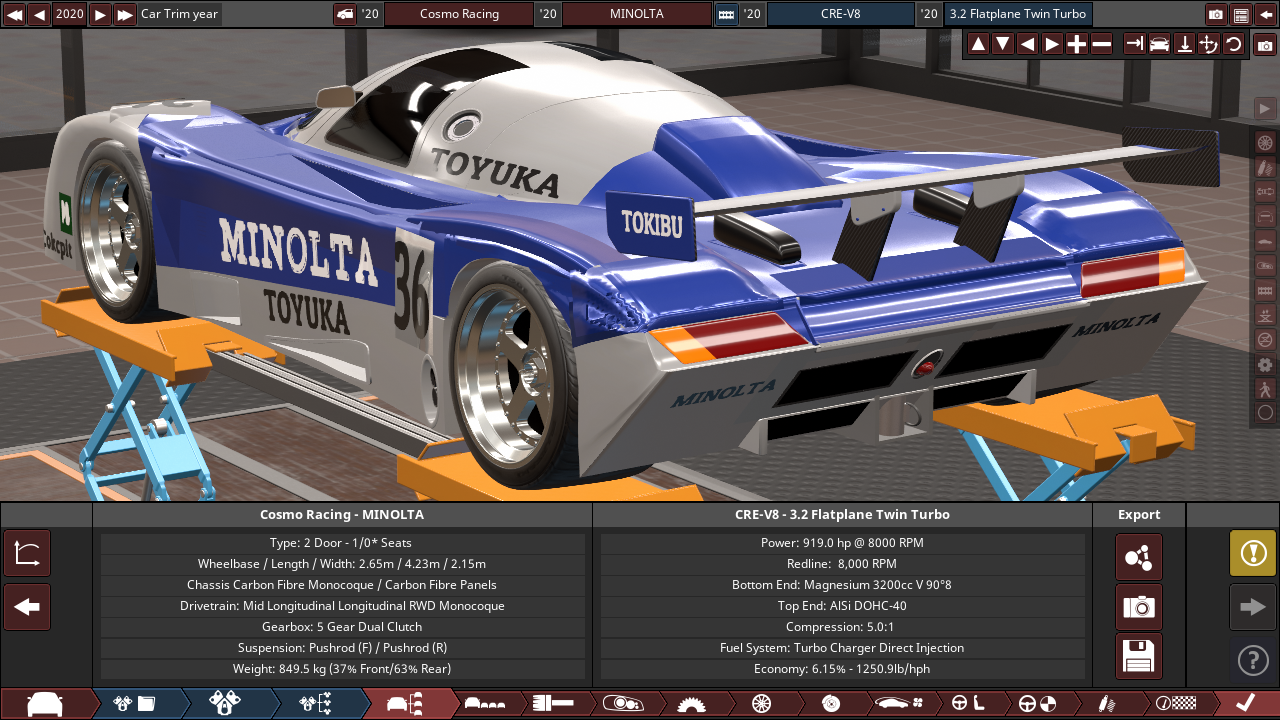
Task: Open graphics settings gear in sidebar
Action: click(x=1265, y=364)
